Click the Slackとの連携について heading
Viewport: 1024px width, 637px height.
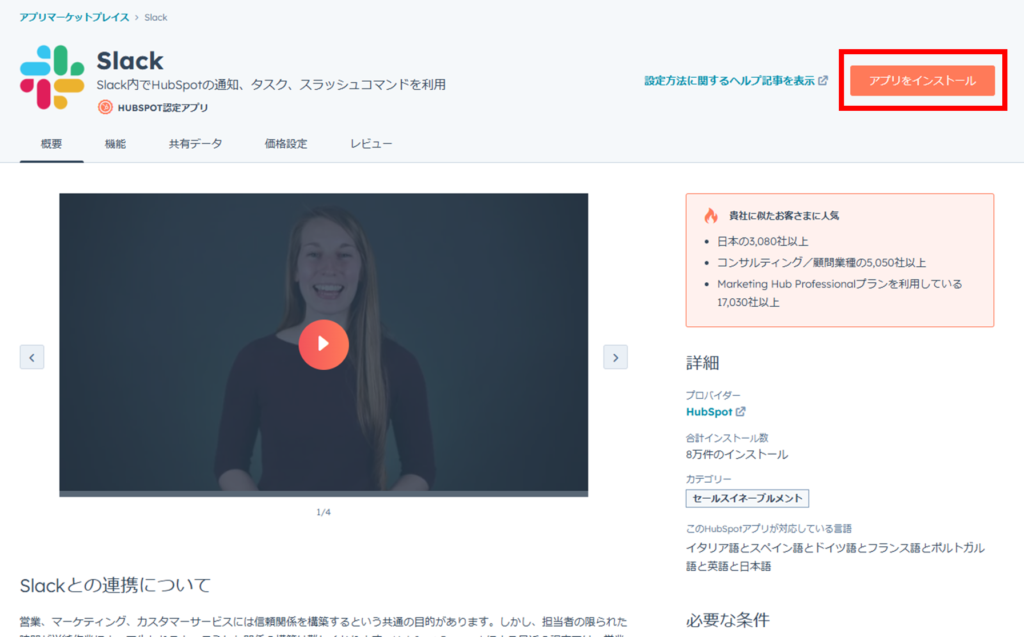click(115, 585)
